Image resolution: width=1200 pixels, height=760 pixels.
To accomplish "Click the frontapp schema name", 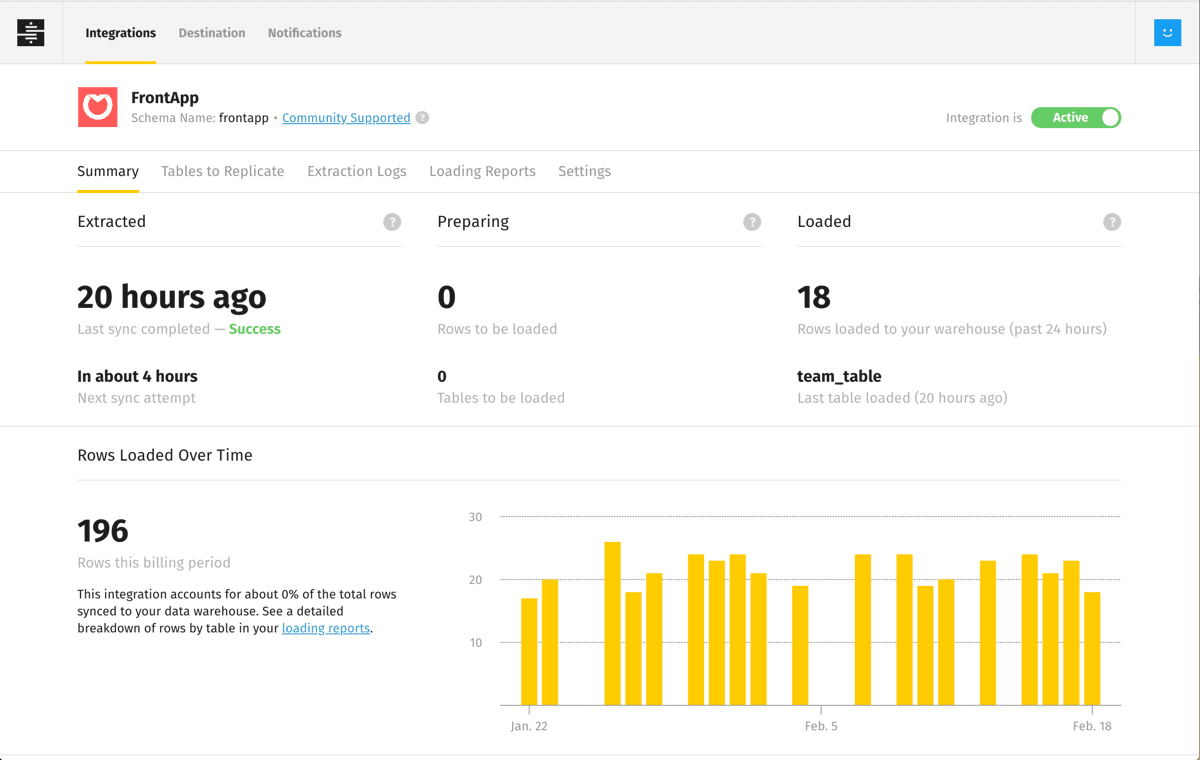I will 244,118.
